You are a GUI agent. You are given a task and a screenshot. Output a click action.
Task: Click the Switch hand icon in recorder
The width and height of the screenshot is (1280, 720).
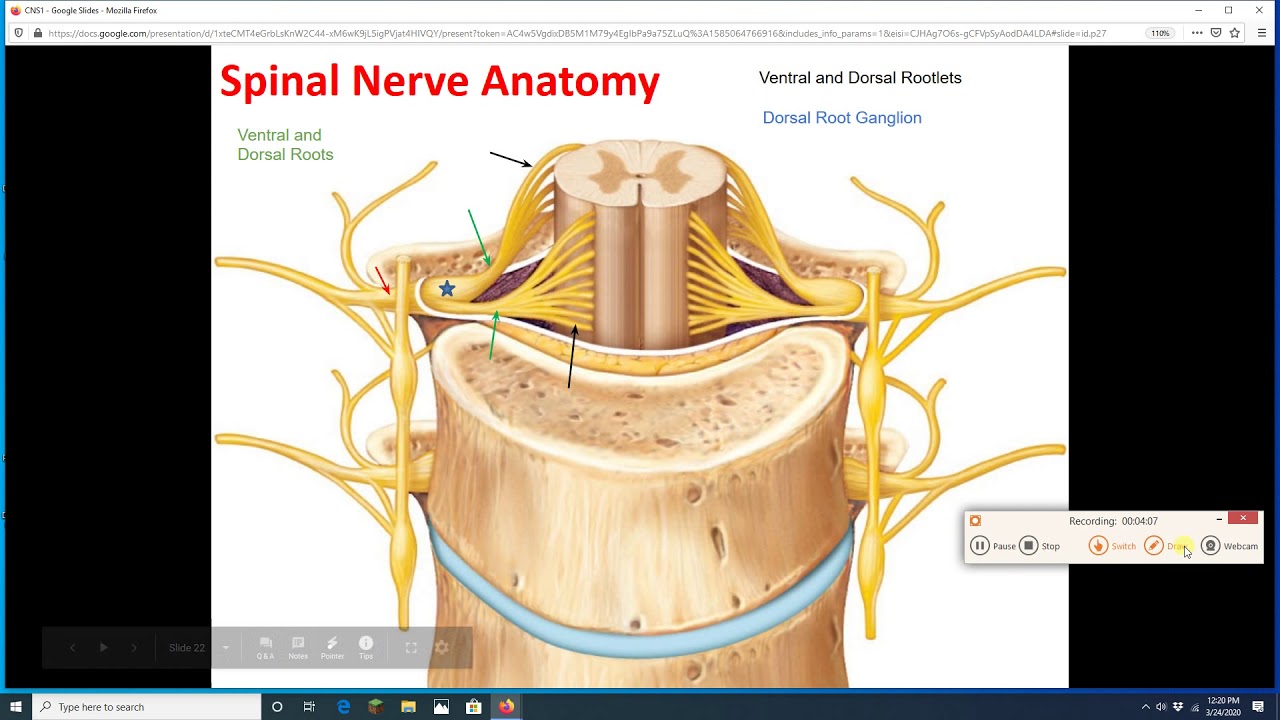[1098, 546]
